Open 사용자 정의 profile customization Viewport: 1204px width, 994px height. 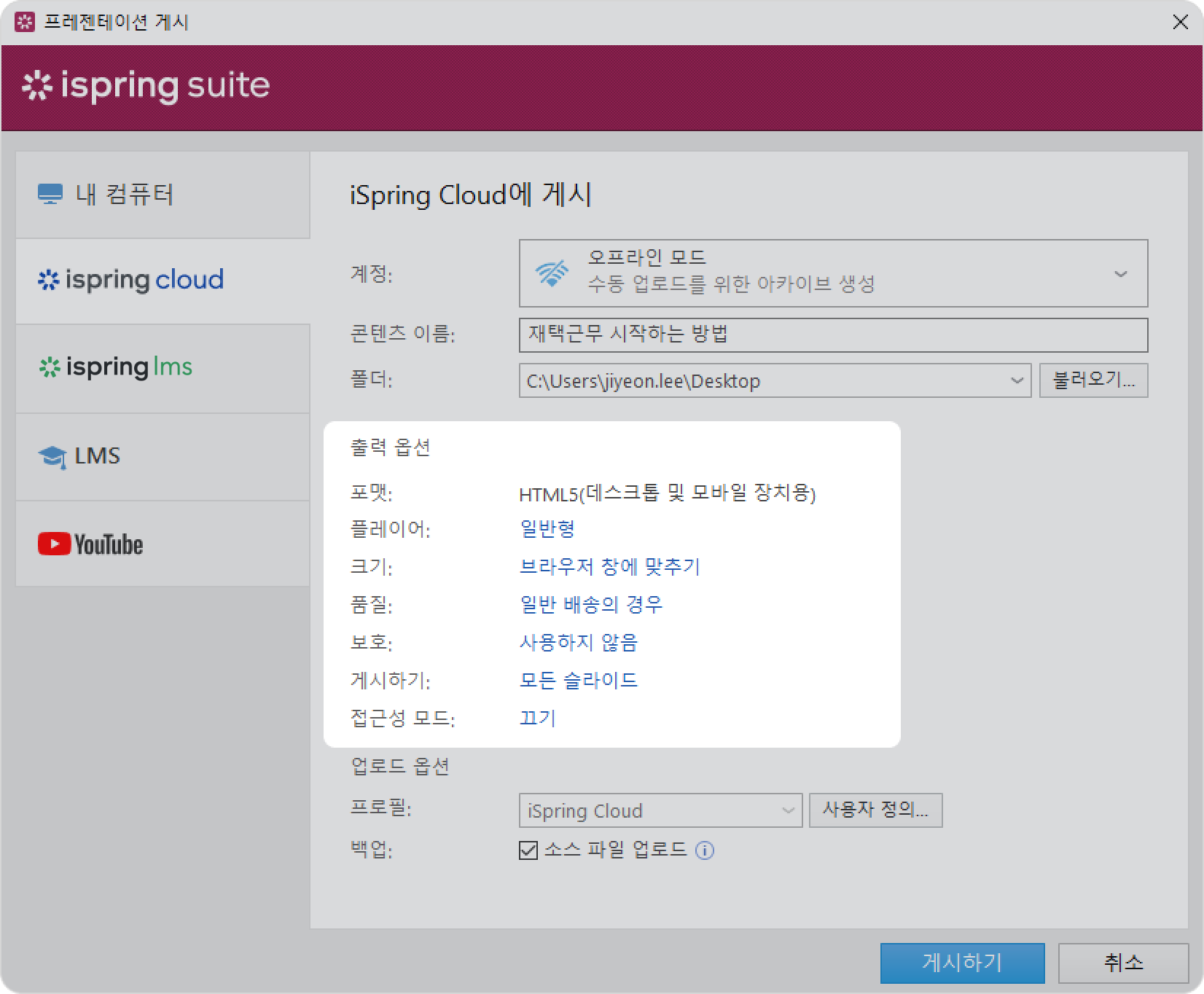(x=875, y=810)
